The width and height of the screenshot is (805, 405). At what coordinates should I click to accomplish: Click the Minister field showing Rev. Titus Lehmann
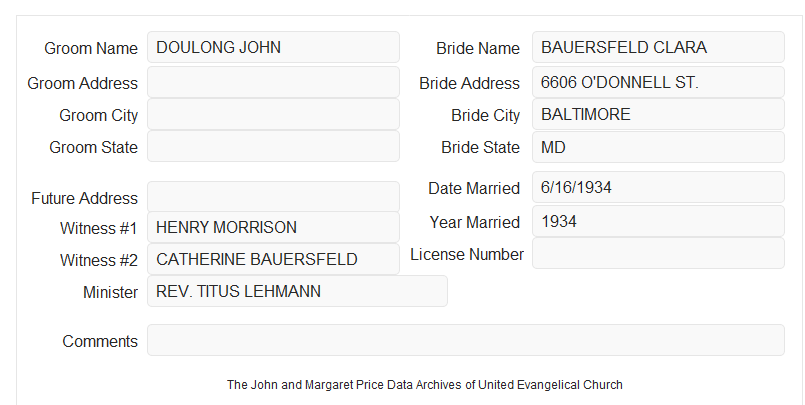pos(297,291)
